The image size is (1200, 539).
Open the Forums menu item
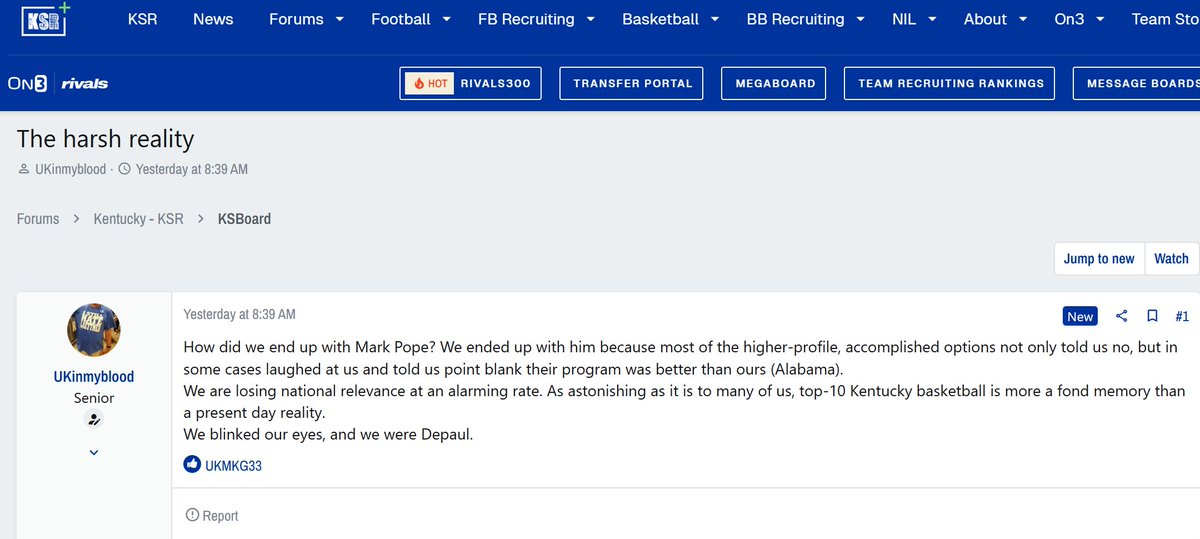tap(296, 19)
